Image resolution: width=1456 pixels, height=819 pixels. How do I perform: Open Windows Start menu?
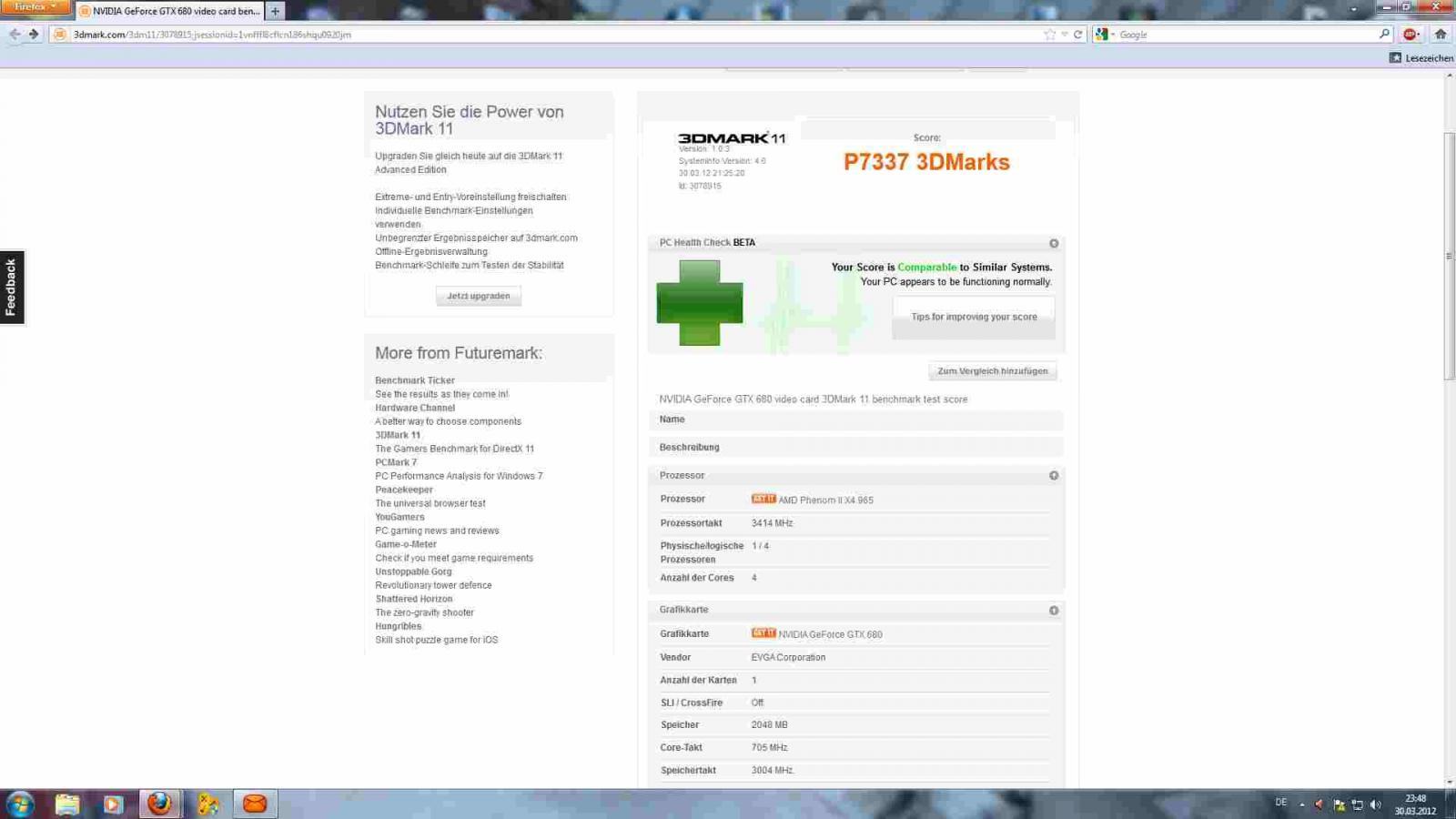(x=20, y=804)
